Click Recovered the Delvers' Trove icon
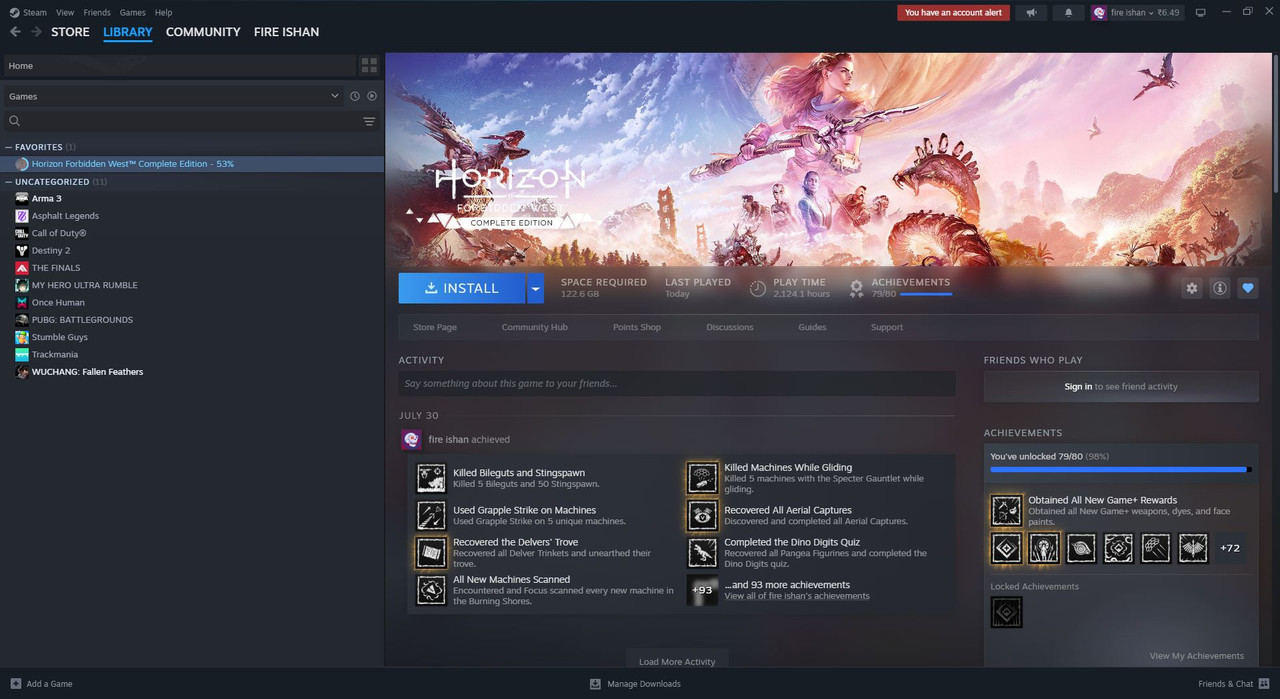 [x=431, y=553]
